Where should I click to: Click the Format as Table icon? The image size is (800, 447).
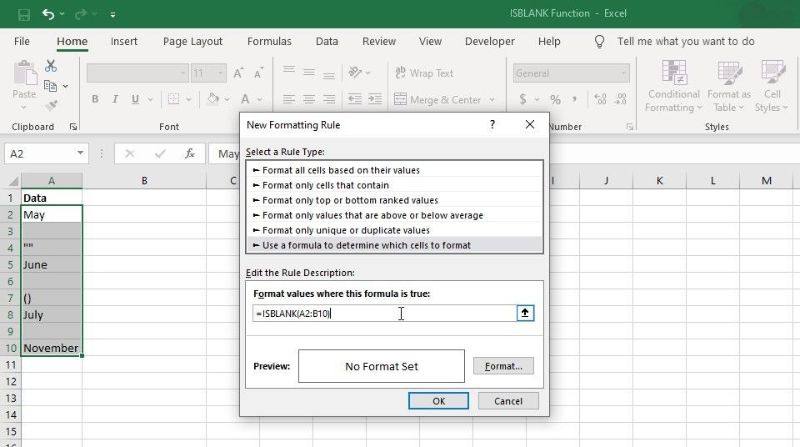click(x=728, y=86)
